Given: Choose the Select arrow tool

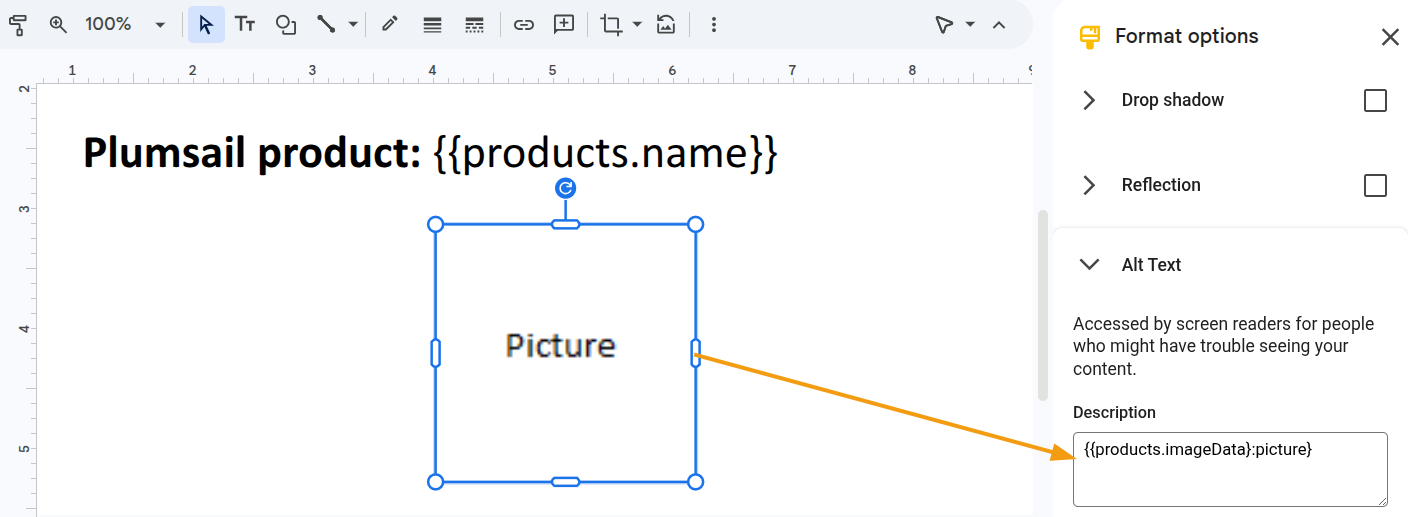Looking at the screenshot, I should click(x=206, y=25).
